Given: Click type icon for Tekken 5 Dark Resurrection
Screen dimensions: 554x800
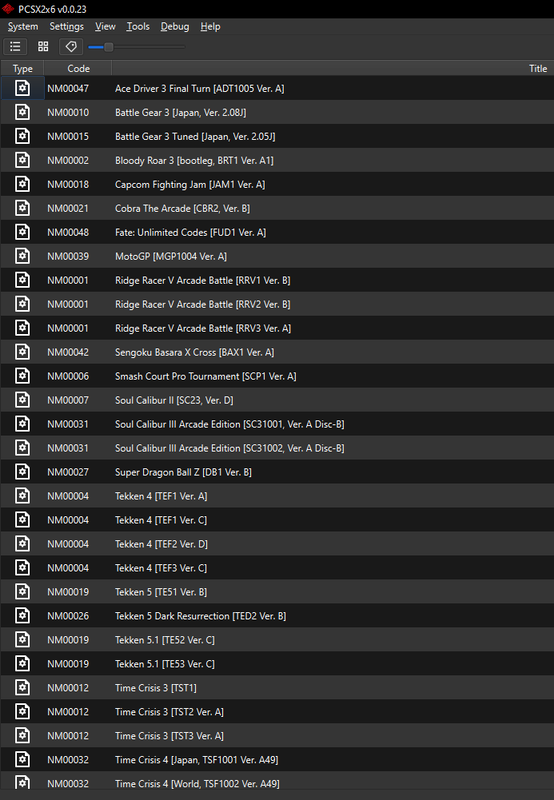Looking at the screenshot, I should [x=22, y=616].
